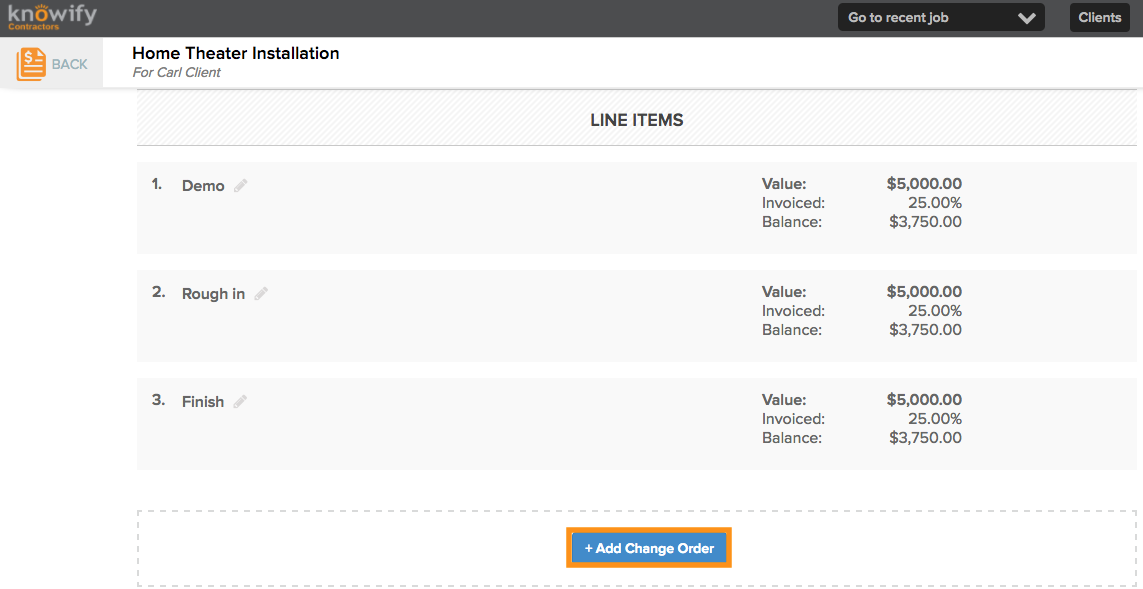1143x589 pixels.
Task: Open the Clients page
Action: point(1100,17)
